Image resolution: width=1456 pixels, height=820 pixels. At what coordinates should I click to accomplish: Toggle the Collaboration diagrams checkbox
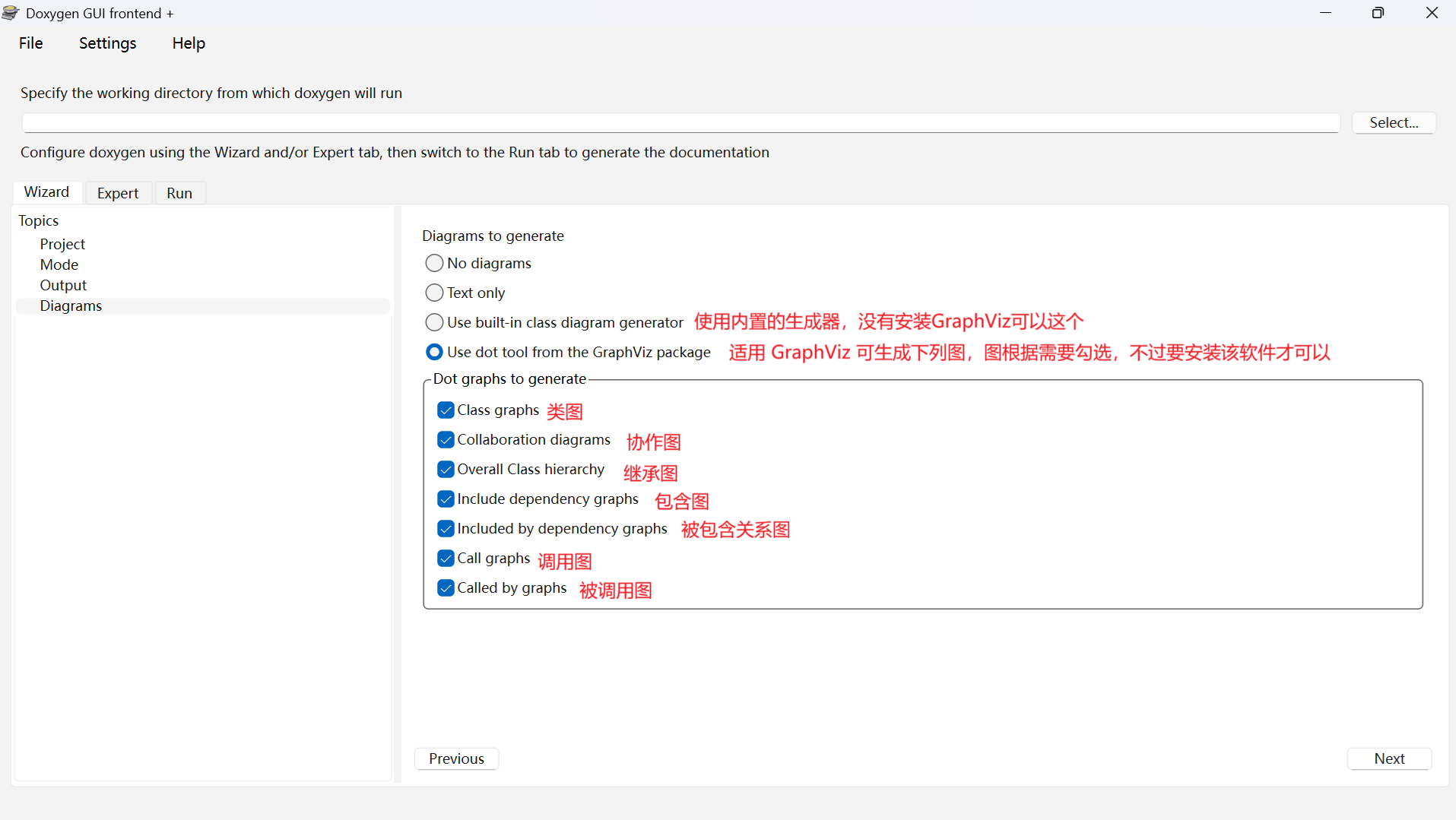[446, 440]
